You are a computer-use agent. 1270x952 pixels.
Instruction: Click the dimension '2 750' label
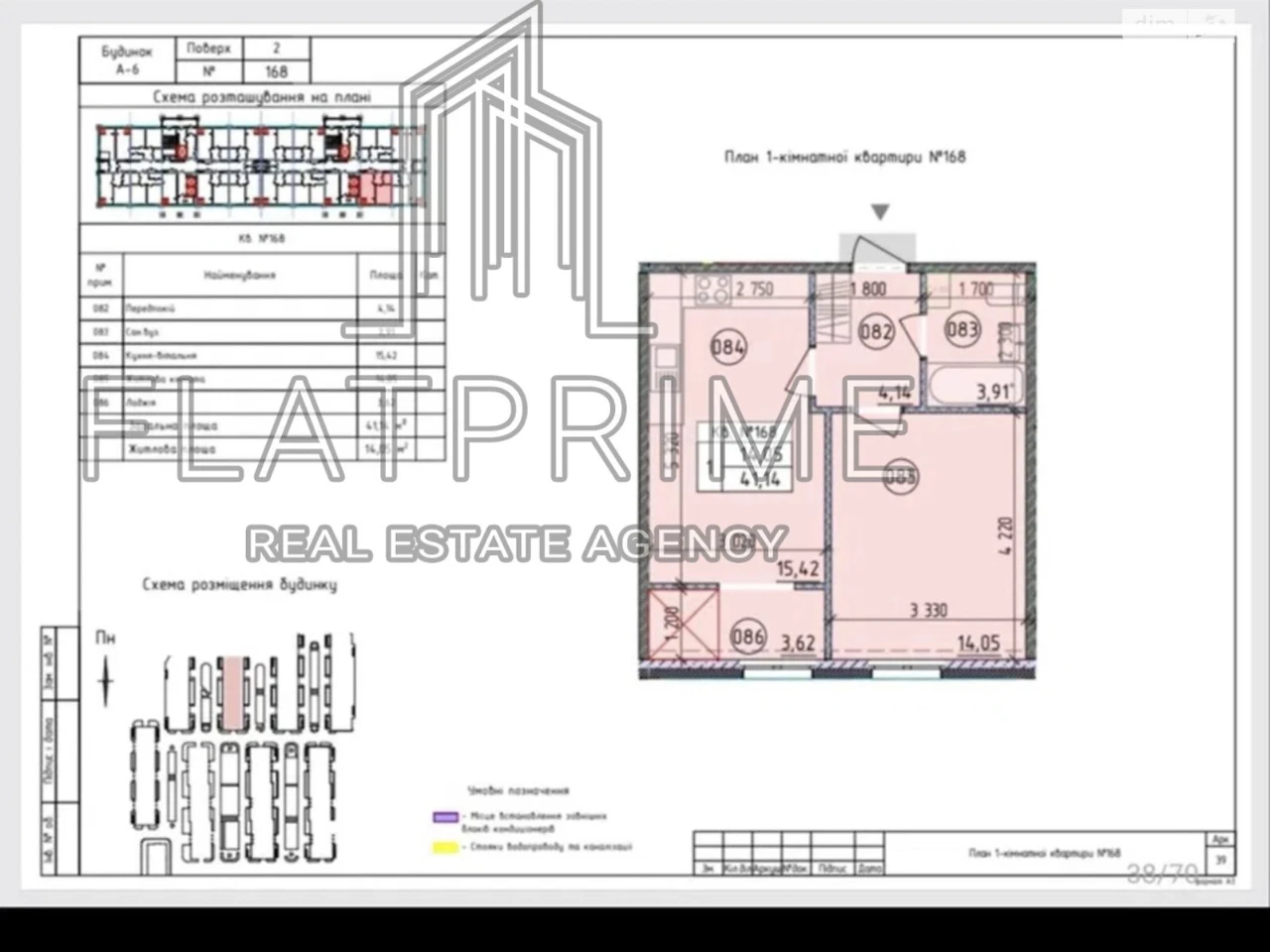755,290
